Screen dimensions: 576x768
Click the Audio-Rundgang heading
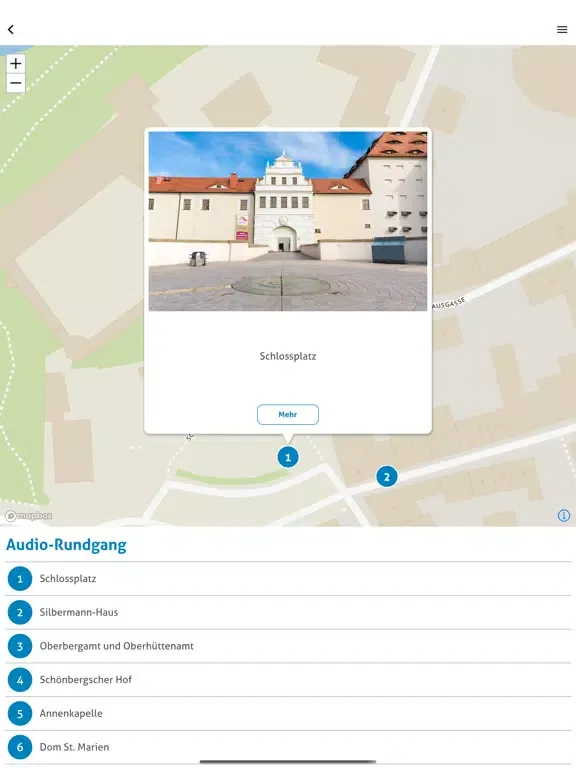pyautogui.click(x=66, y=545)
